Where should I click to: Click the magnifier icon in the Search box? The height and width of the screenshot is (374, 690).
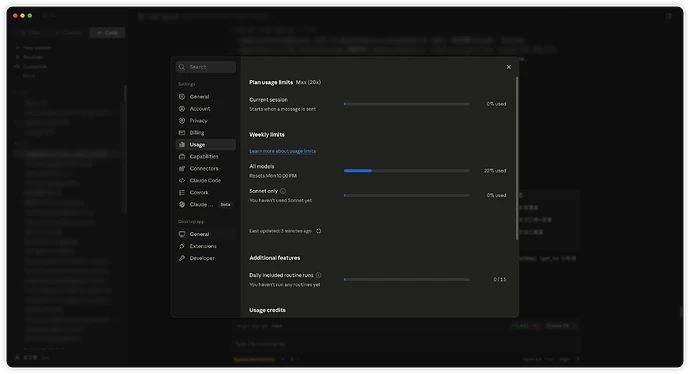(x=182, y=67)
